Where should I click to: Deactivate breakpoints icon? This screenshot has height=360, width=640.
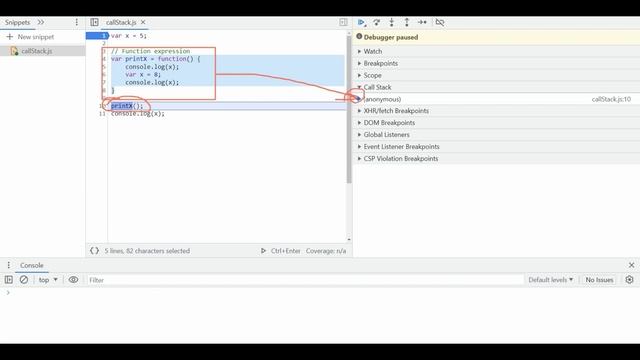[x=440, y=22]
